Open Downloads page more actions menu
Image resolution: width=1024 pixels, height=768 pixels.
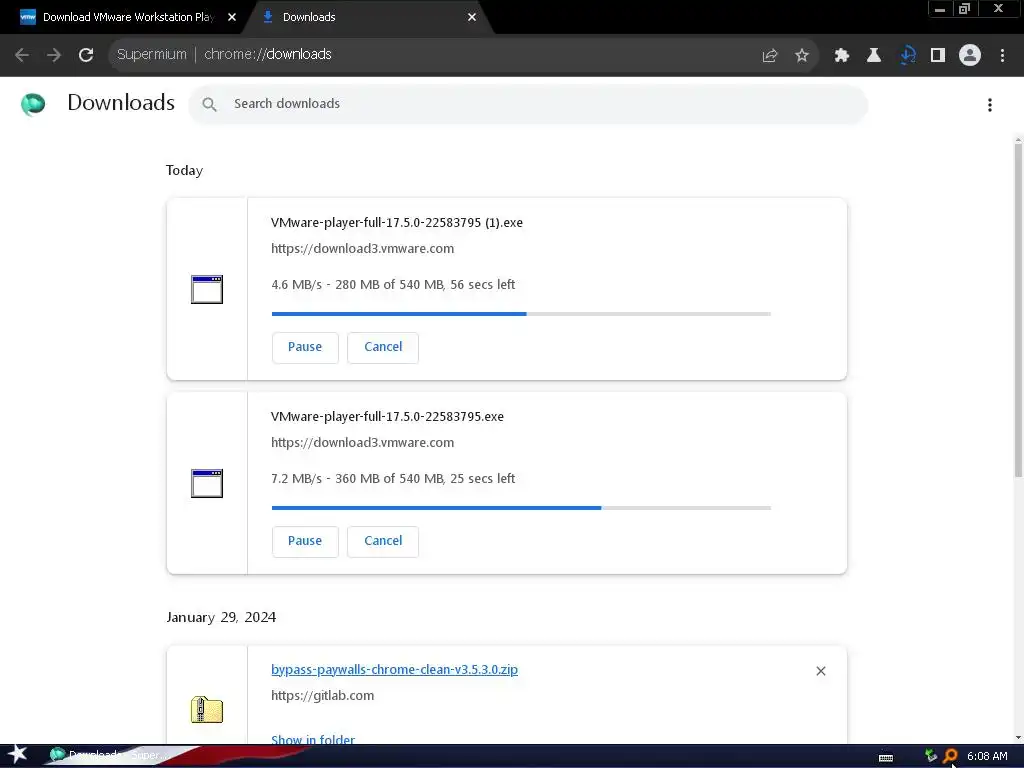pyautogui.click(x=990, y=105)
